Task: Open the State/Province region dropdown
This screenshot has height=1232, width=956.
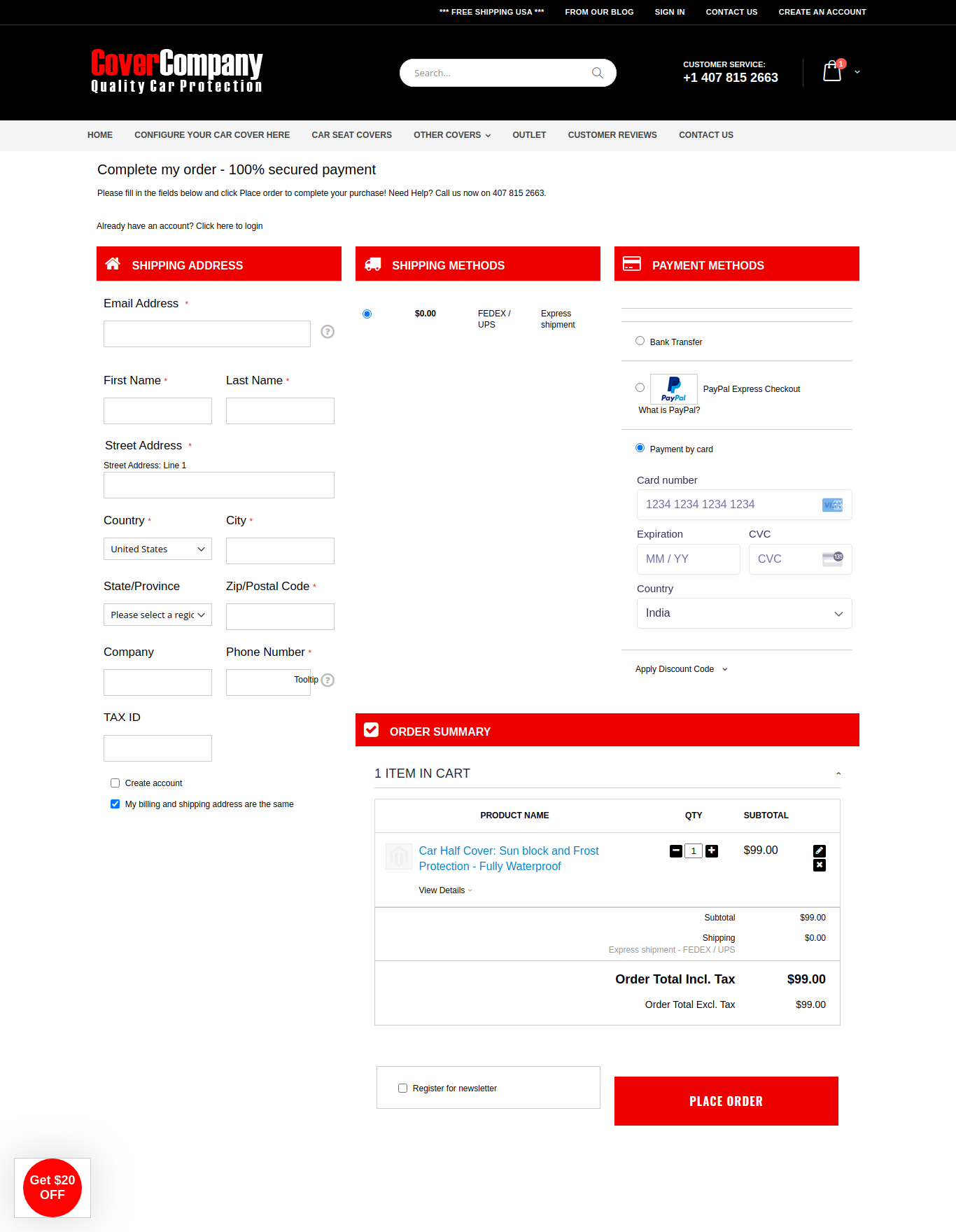Action: [157, 615]
